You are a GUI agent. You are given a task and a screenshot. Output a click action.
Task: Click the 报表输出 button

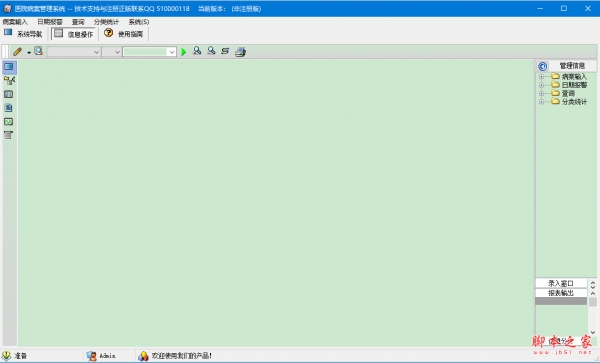point(561,293)
